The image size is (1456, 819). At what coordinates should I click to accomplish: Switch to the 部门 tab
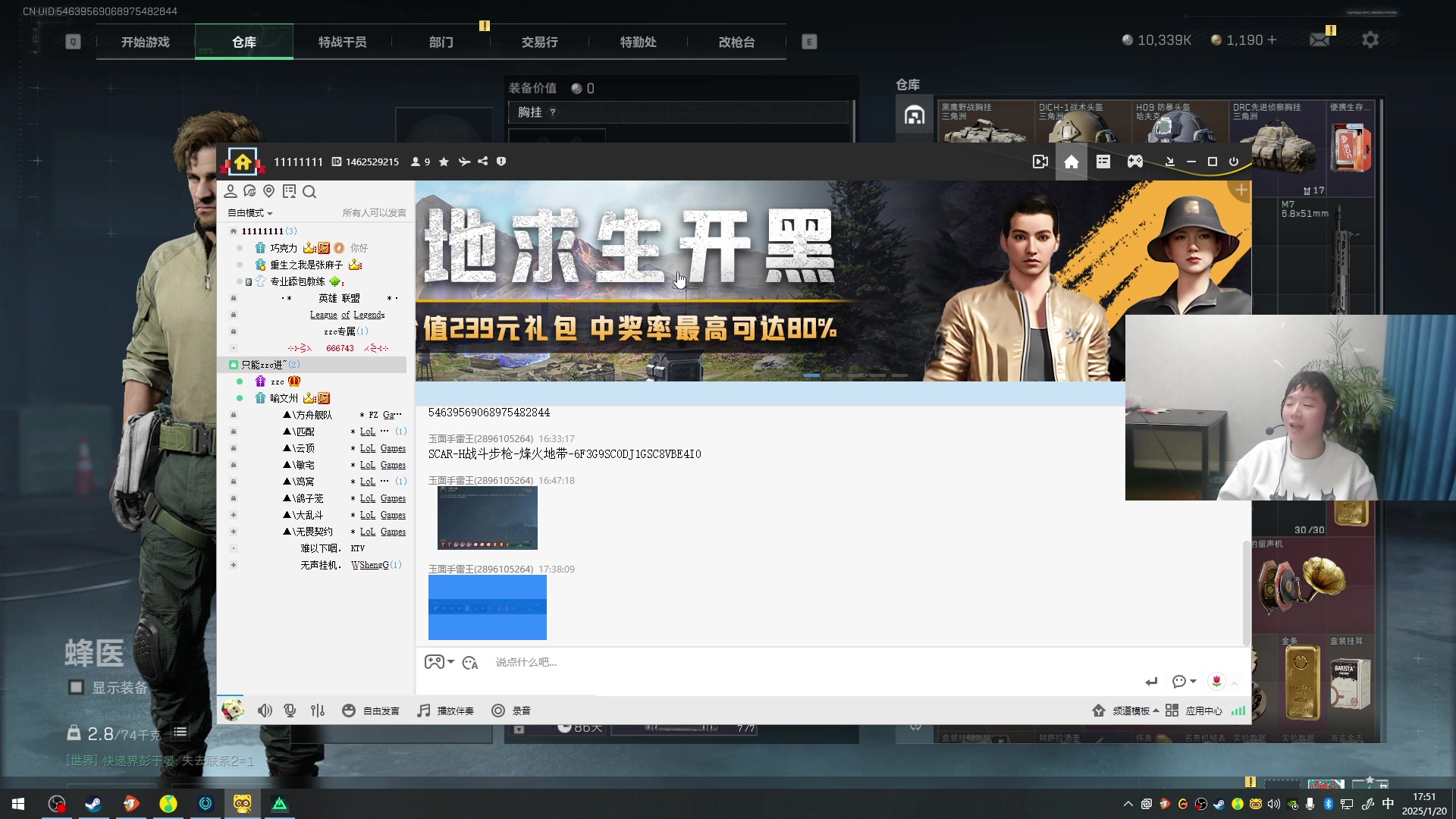[x=441, y=42]
